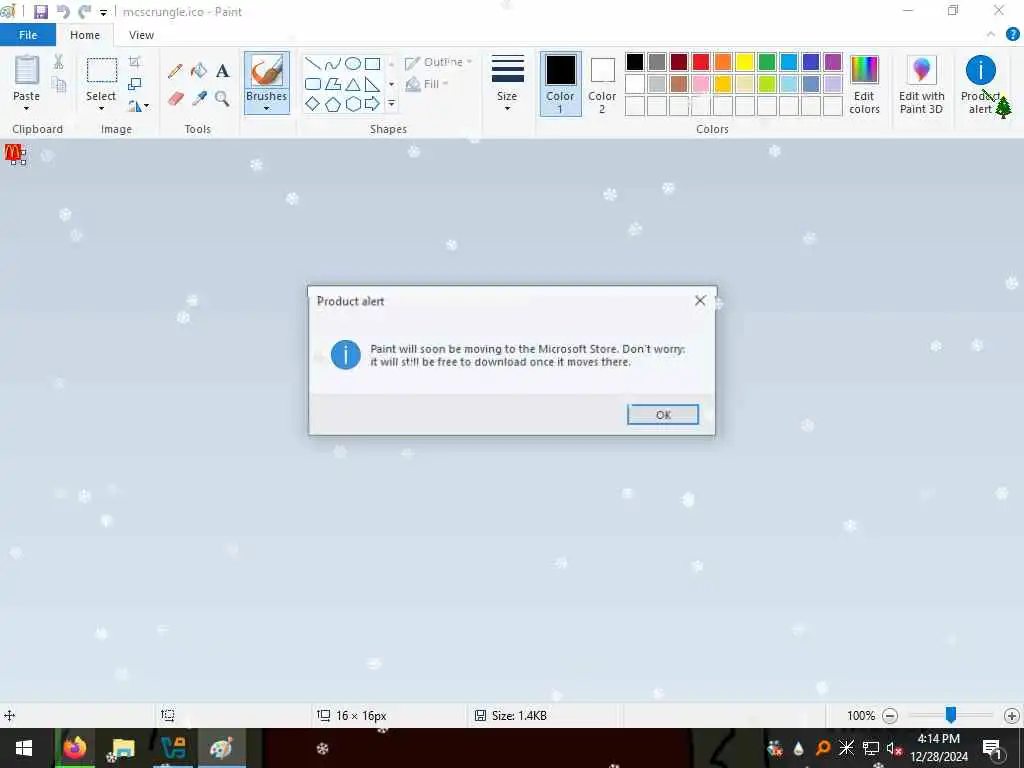Open Edit with Paint 3D
Screen dimensions: 1024x768
[921, 84]
